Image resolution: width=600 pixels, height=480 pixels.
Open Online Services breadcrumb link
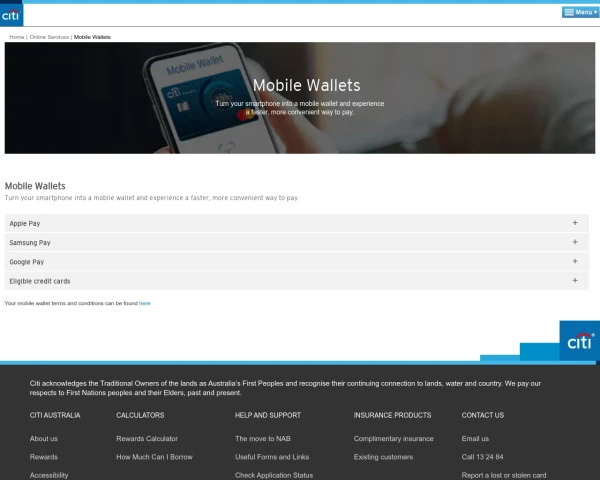pyautogui.click(x=49, y=37)
